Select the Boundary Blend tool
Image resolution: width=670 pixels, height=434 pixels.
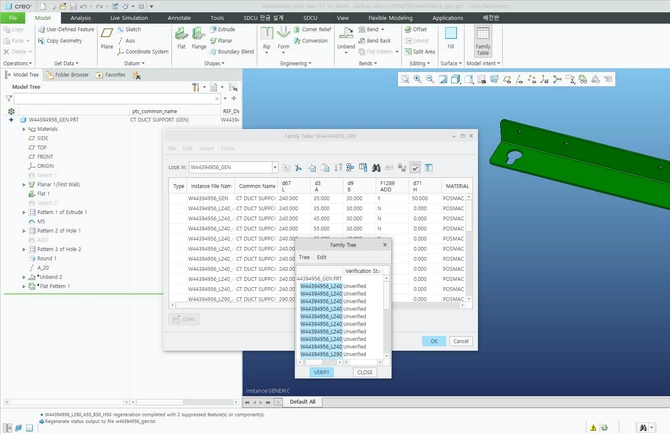232,52
